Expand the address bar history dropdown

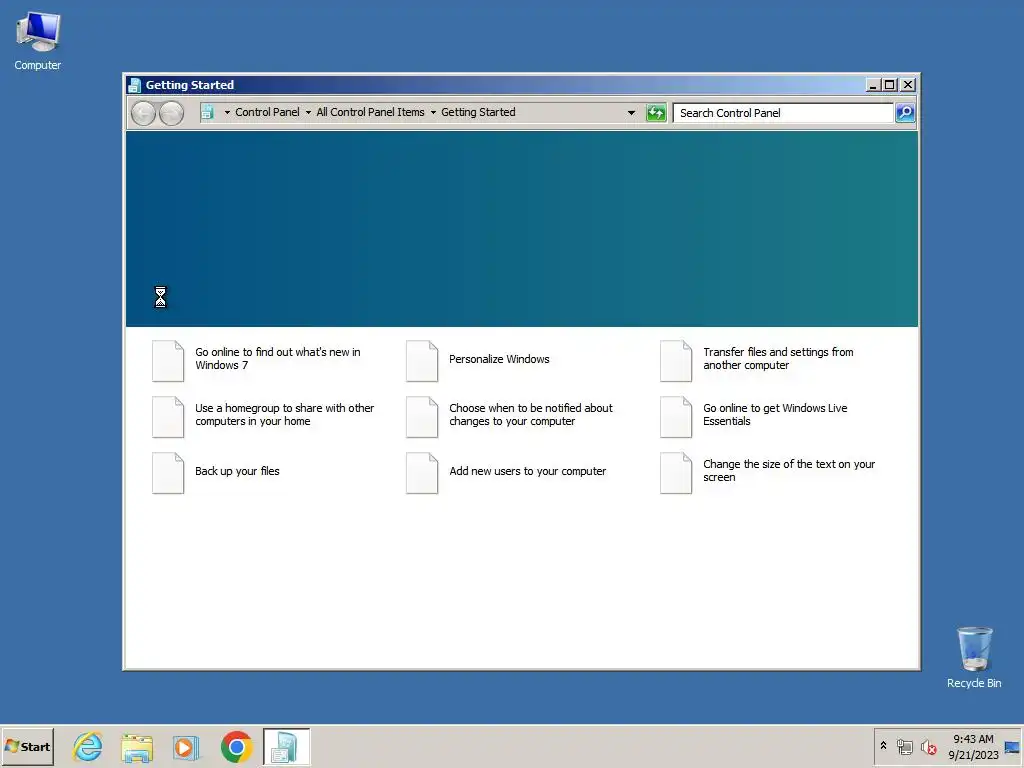coord(631,113)
